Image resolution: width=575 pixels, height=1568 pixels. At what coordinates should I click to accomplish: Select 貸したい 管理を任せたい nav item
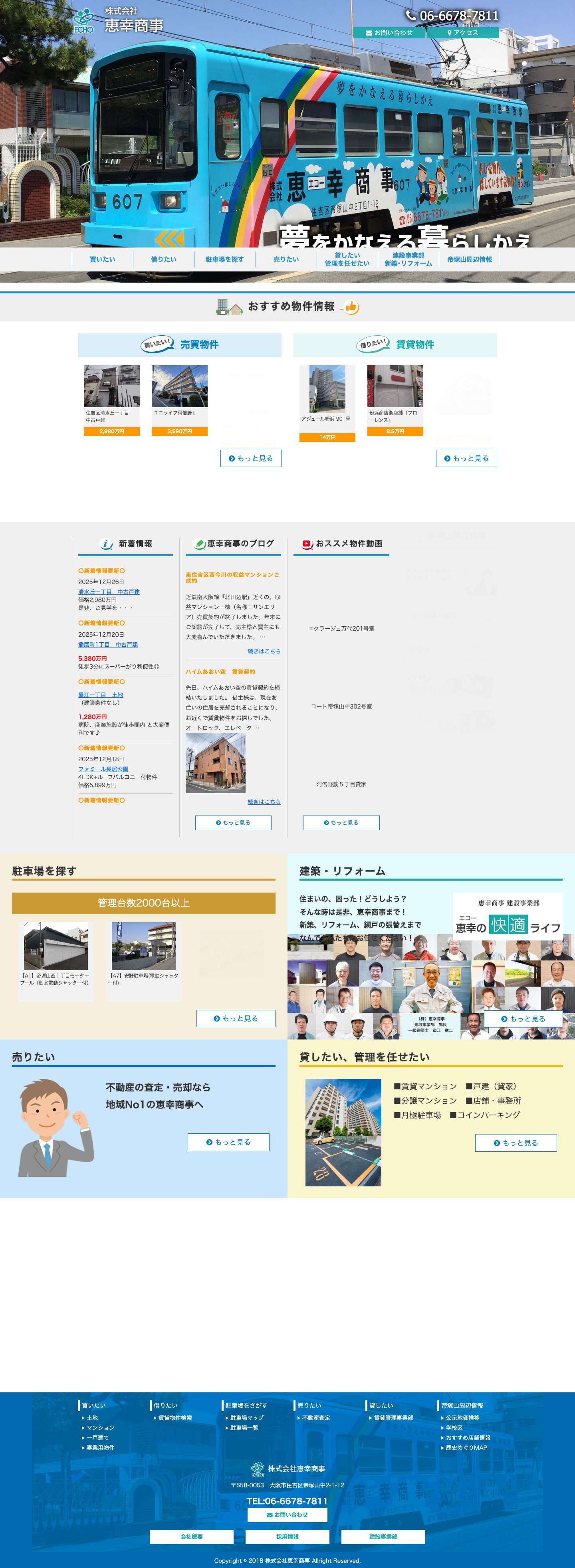click(x=347, y=259)
